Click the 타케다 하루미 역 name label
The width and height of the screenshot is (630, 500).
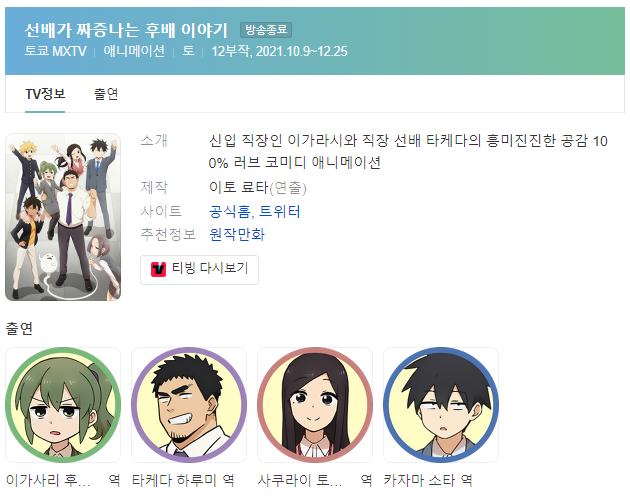(183, 480)
